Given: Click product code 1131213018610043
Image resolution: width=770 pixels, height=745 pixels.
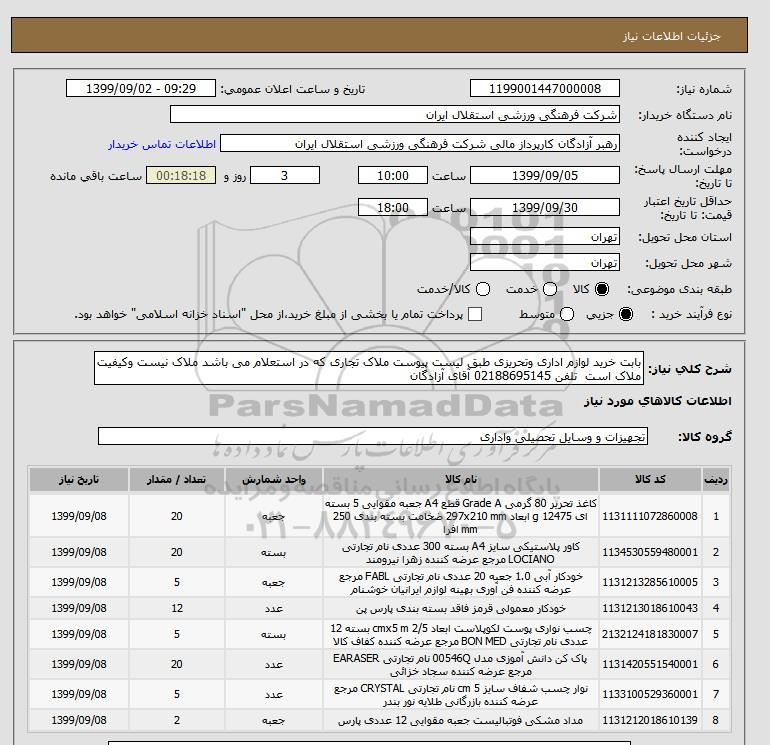Looking at the screenshot, I should pos(650,608).
